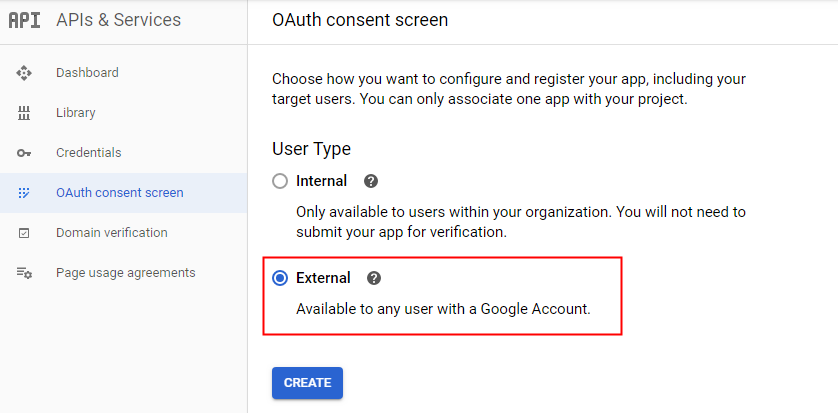Click the API logo icon
Viewport: 838px width, 413px height.
click(25, 20)
